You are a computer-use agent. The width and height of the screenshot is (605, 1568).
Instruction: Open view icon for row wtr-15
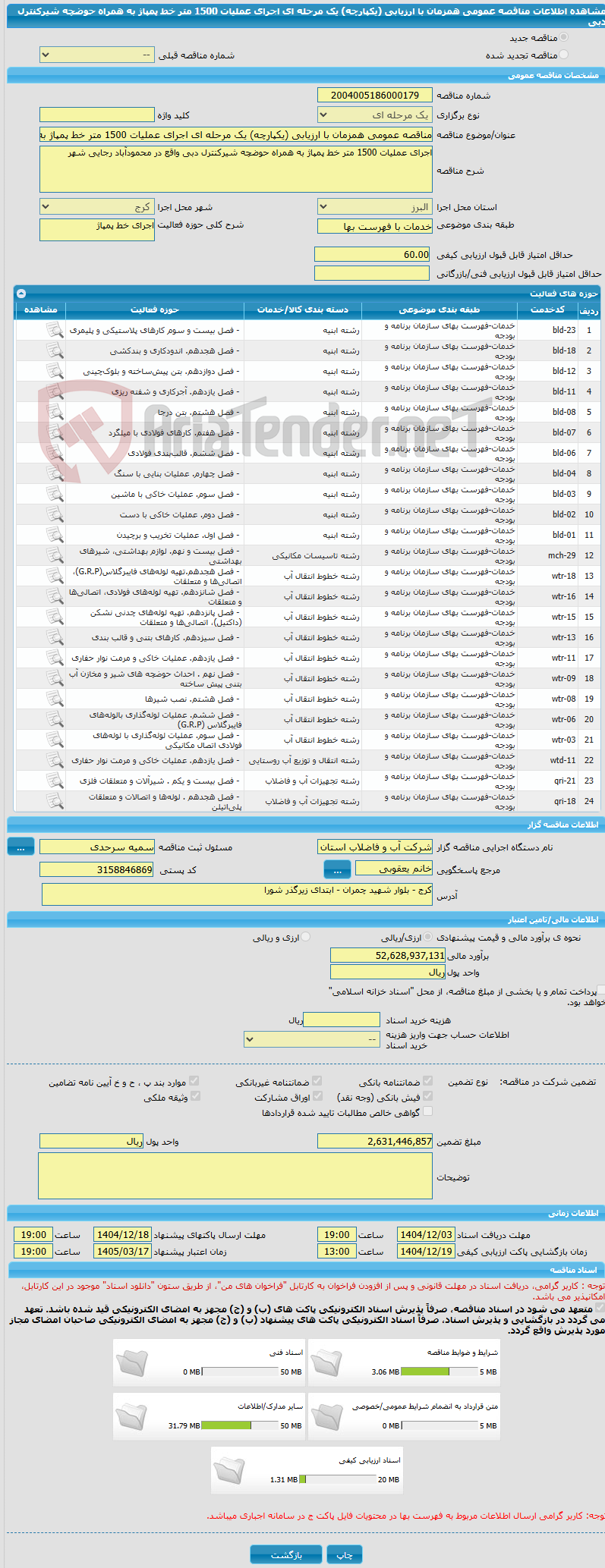pyautogui.click(x=55, y=617)
